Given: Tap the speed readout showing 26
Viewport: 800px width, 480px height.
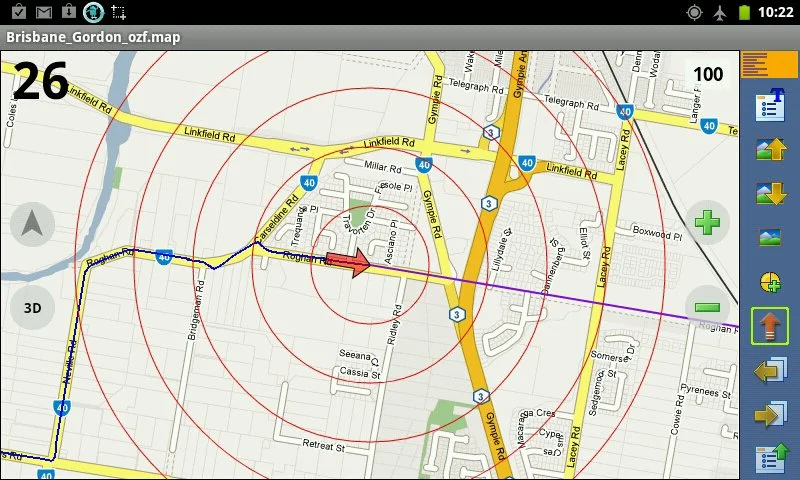Looking at the screenshot, I should [41, 81].
